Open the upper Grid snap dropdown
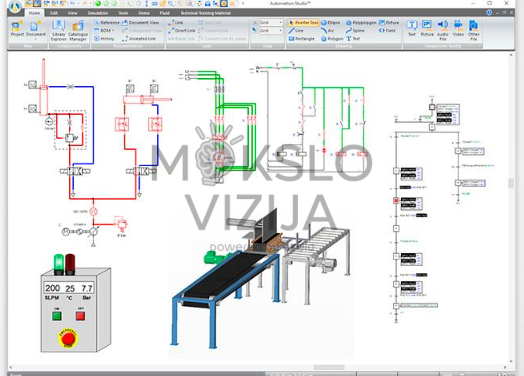Viewport: 524px width, 376px height. [280, 22]
